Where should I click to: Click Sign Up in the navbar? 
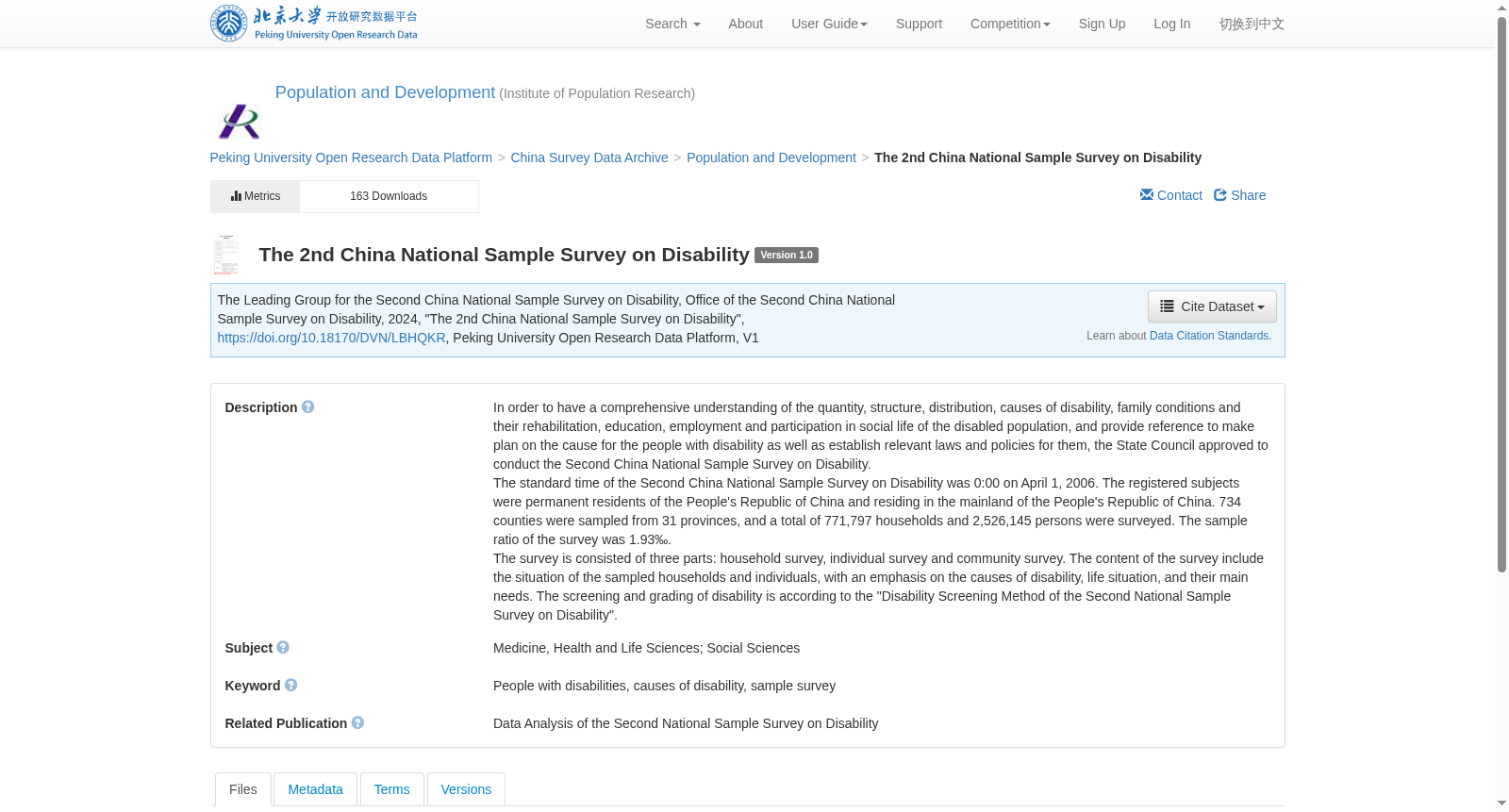click(x=1102, y=24)
